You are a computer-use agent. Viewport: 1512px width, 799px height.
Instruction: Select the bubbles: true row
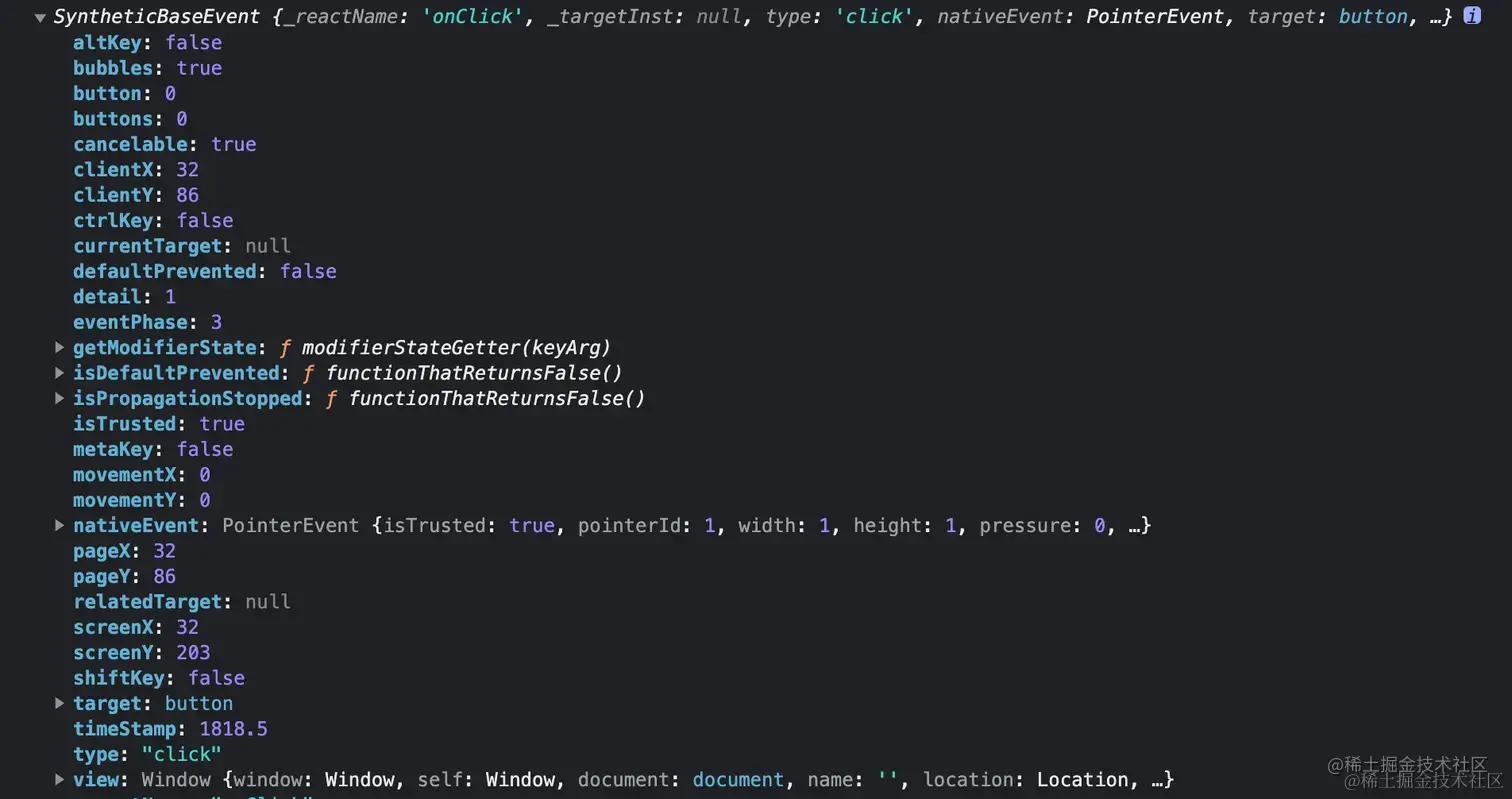(148, 68)
